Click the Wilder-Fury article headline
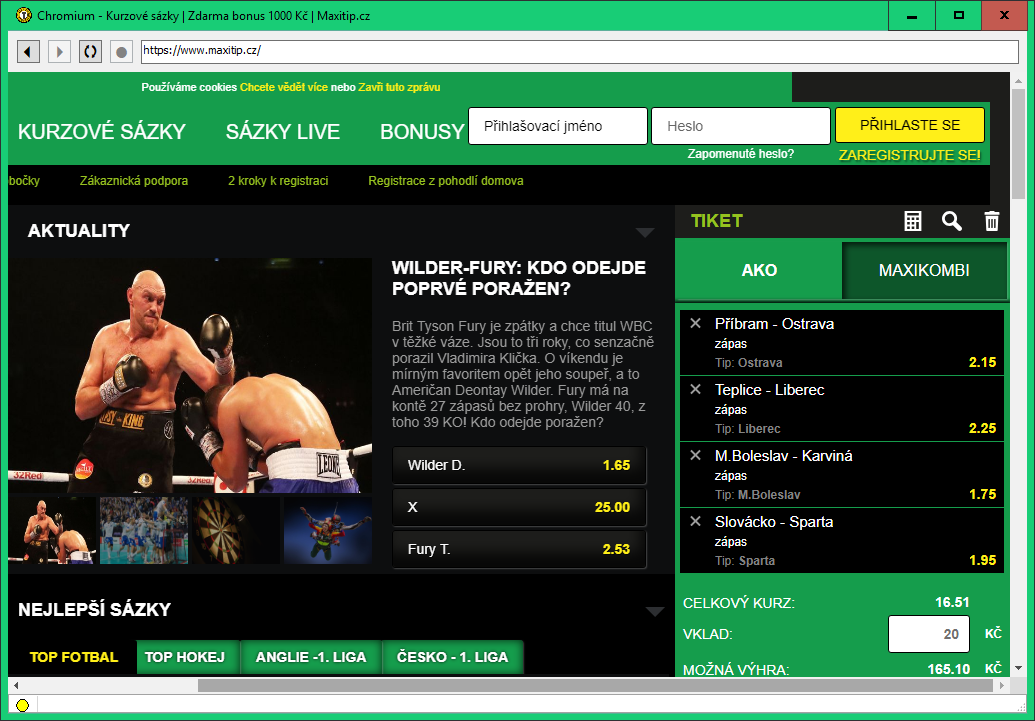Viewport: 1035px width, 721px height. 519,278
